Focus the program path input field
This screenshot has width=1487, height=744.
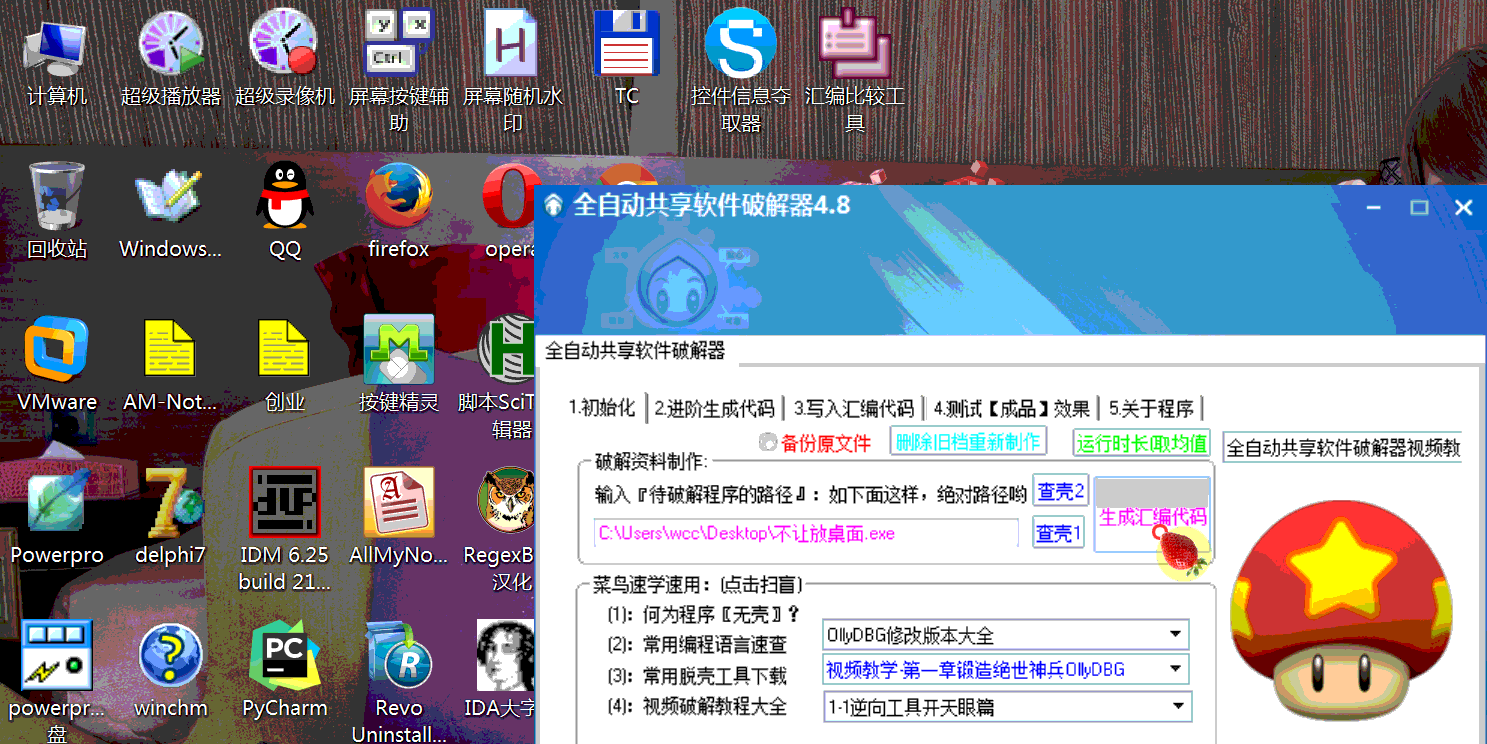pyautogui.click(x=806, y=533)
